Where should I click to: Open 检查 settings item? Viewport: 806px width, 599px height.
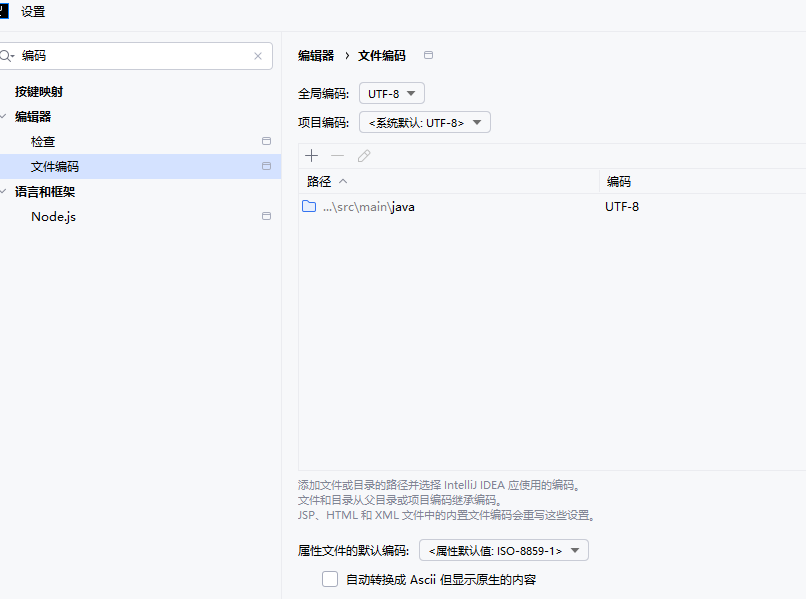(43, 141)
